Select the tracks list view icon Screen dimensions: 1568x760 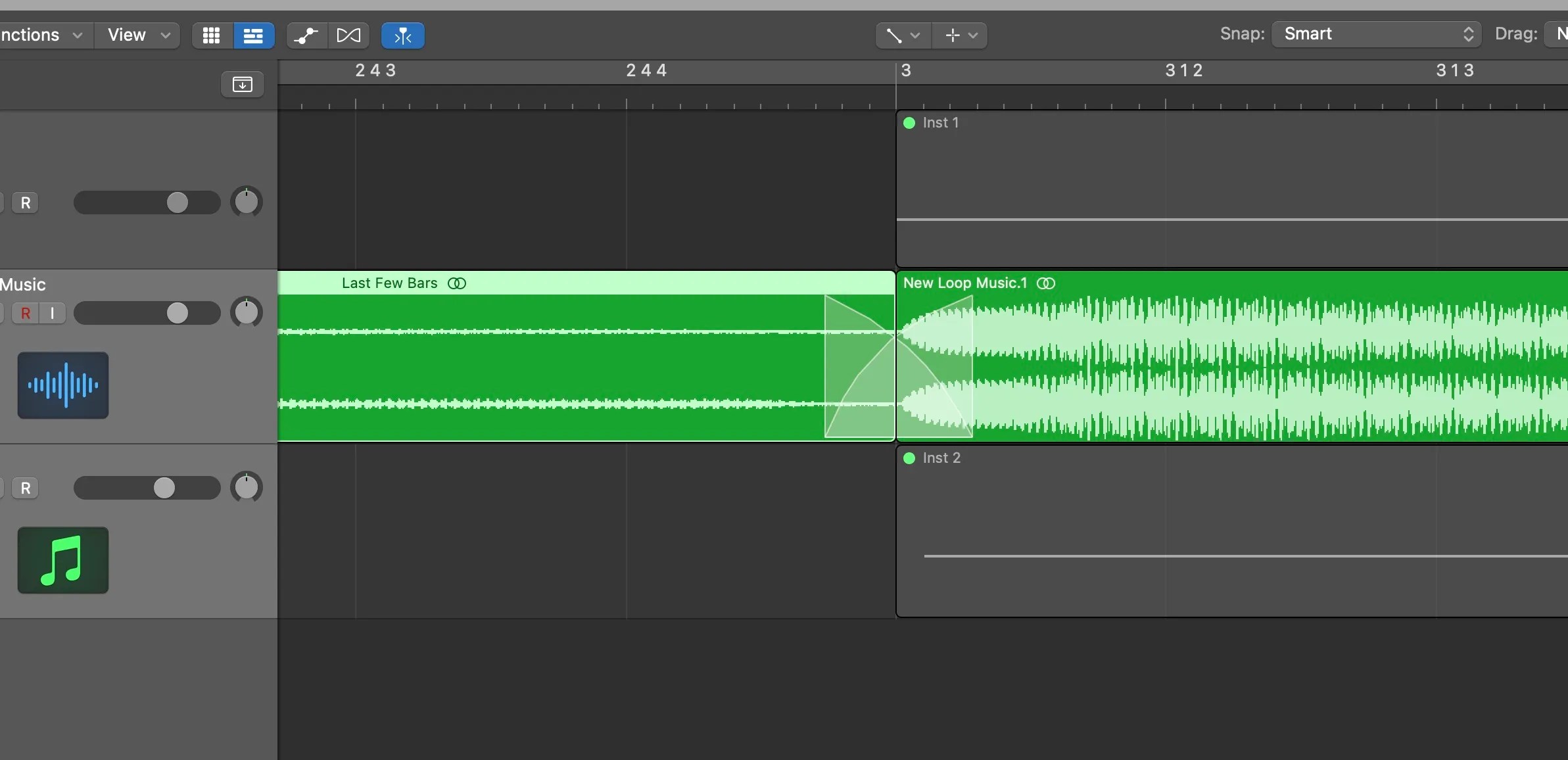pyautogui.click(x=254, y=35)
